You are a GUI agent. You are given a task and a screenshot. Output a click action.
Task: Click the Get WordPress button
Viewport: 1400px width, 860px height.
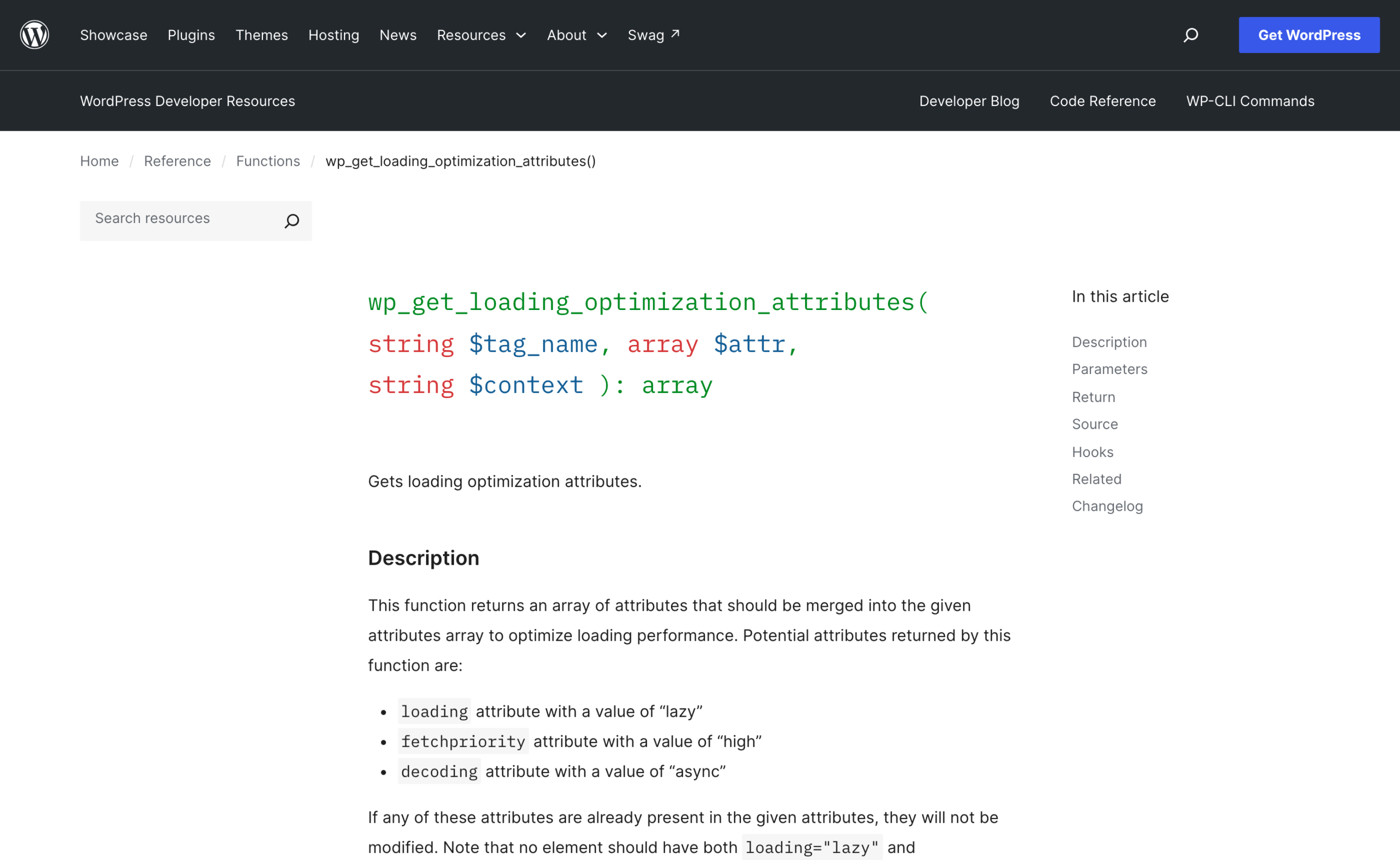tap(1309, 36)
